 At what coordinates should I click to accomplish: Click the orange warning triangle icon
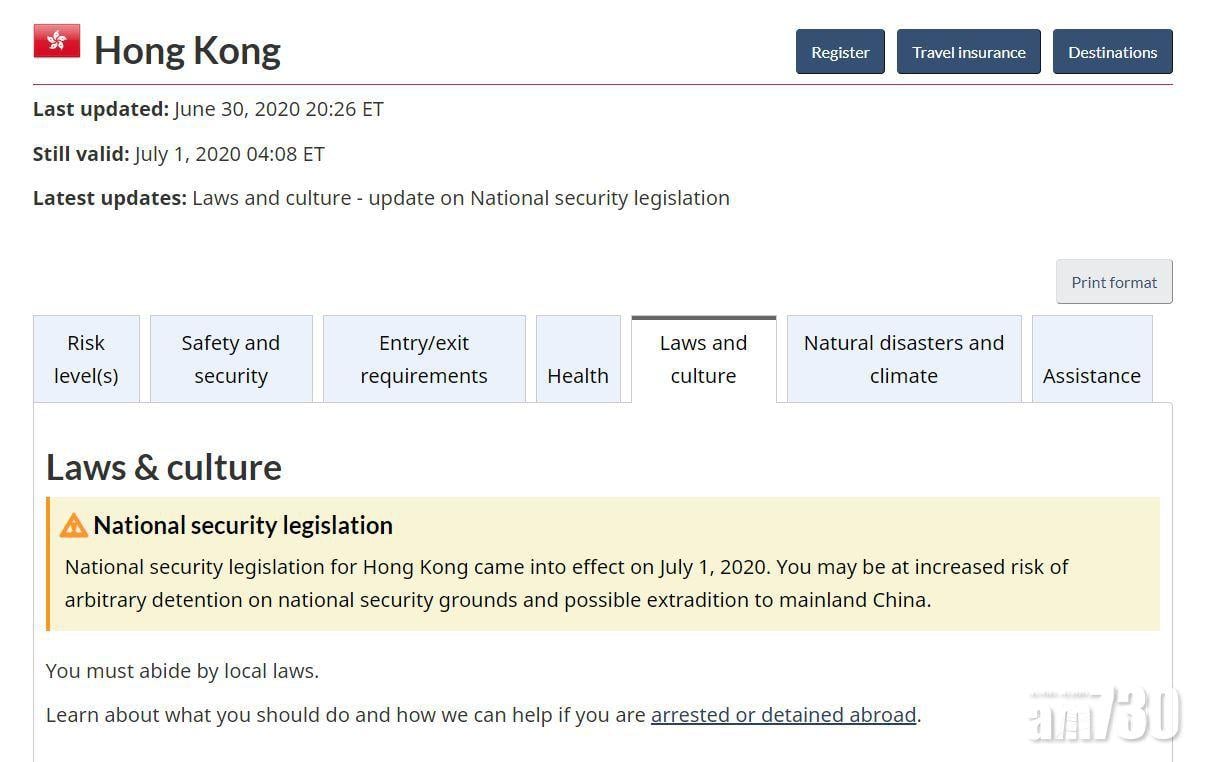tap(74, 526)
